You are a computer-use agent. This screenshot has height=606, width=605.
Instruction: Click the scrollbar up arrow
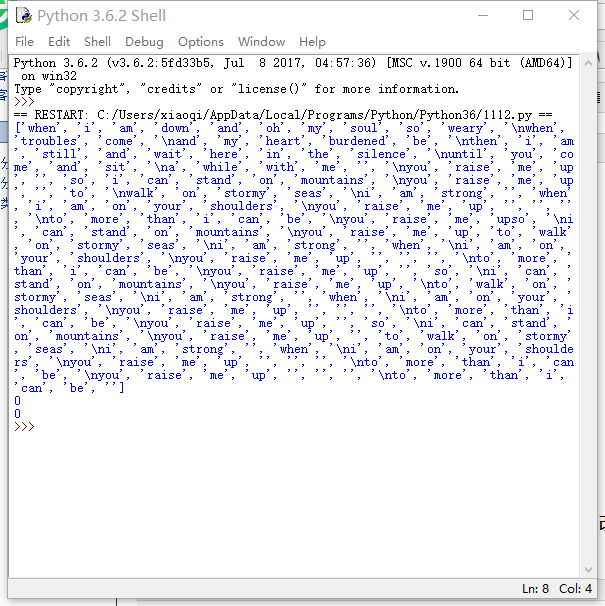tap(588, 63)
